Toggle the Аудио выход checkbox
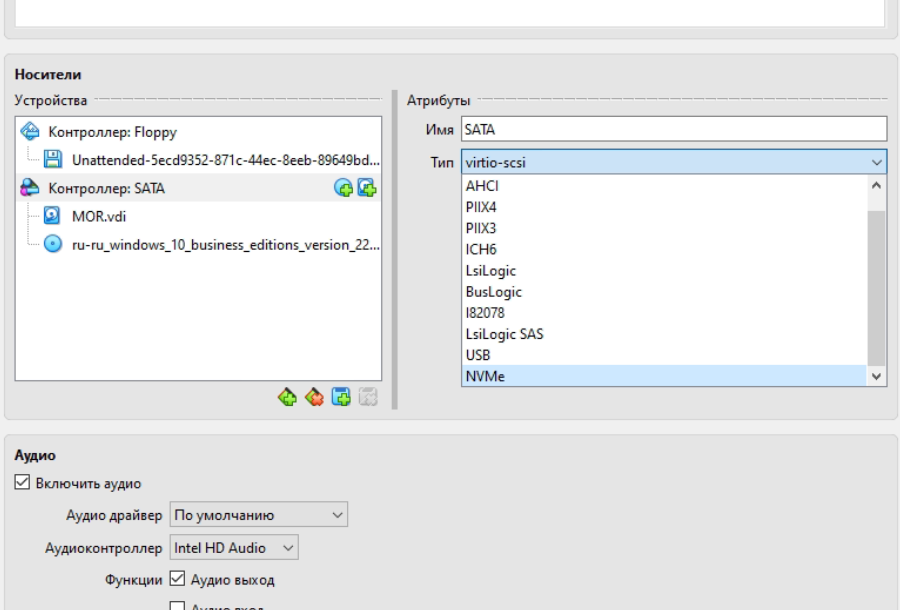900x610 pixels. click(178, 579)
